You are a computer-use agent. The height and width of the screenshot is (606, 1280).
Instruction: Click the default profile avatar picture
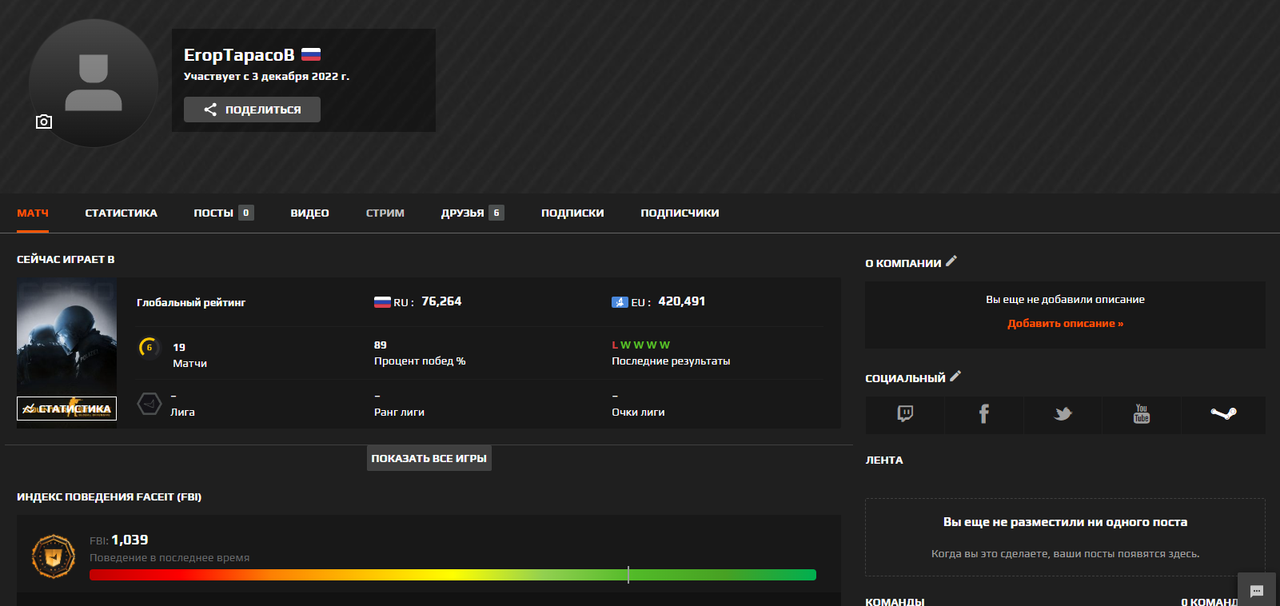pos(93,83)
